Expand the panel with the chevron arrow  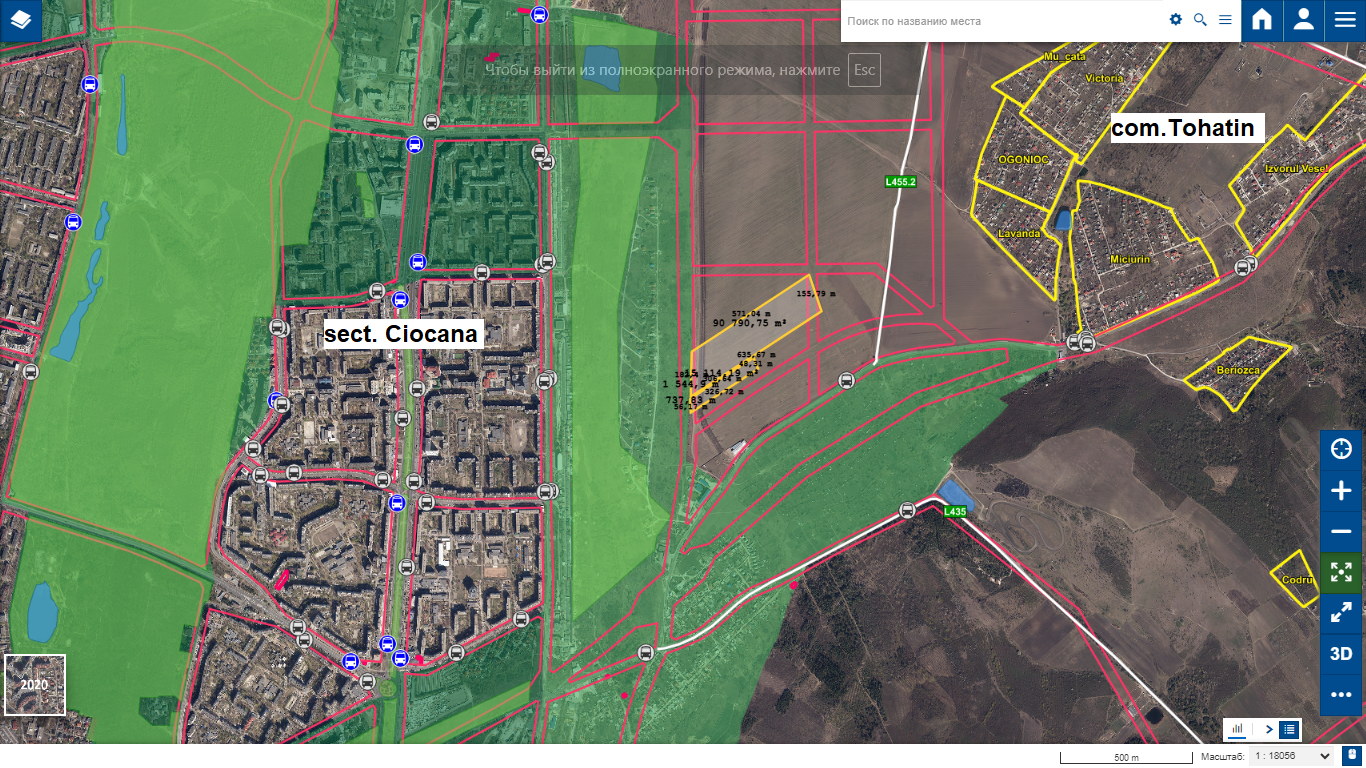[1269, 730]
